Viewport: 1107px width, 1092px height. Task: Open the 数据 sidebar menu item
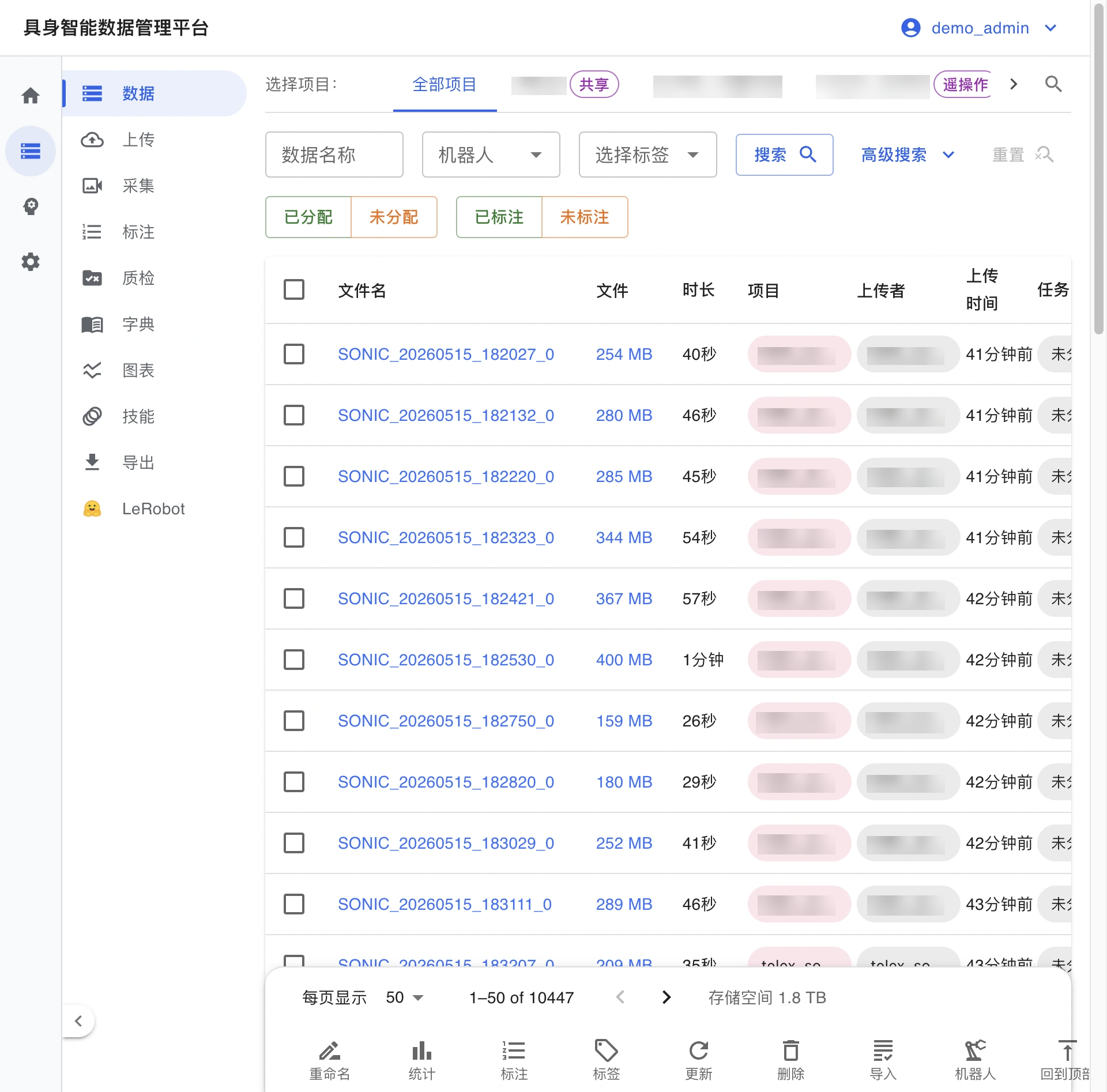[x=155, y=93]
